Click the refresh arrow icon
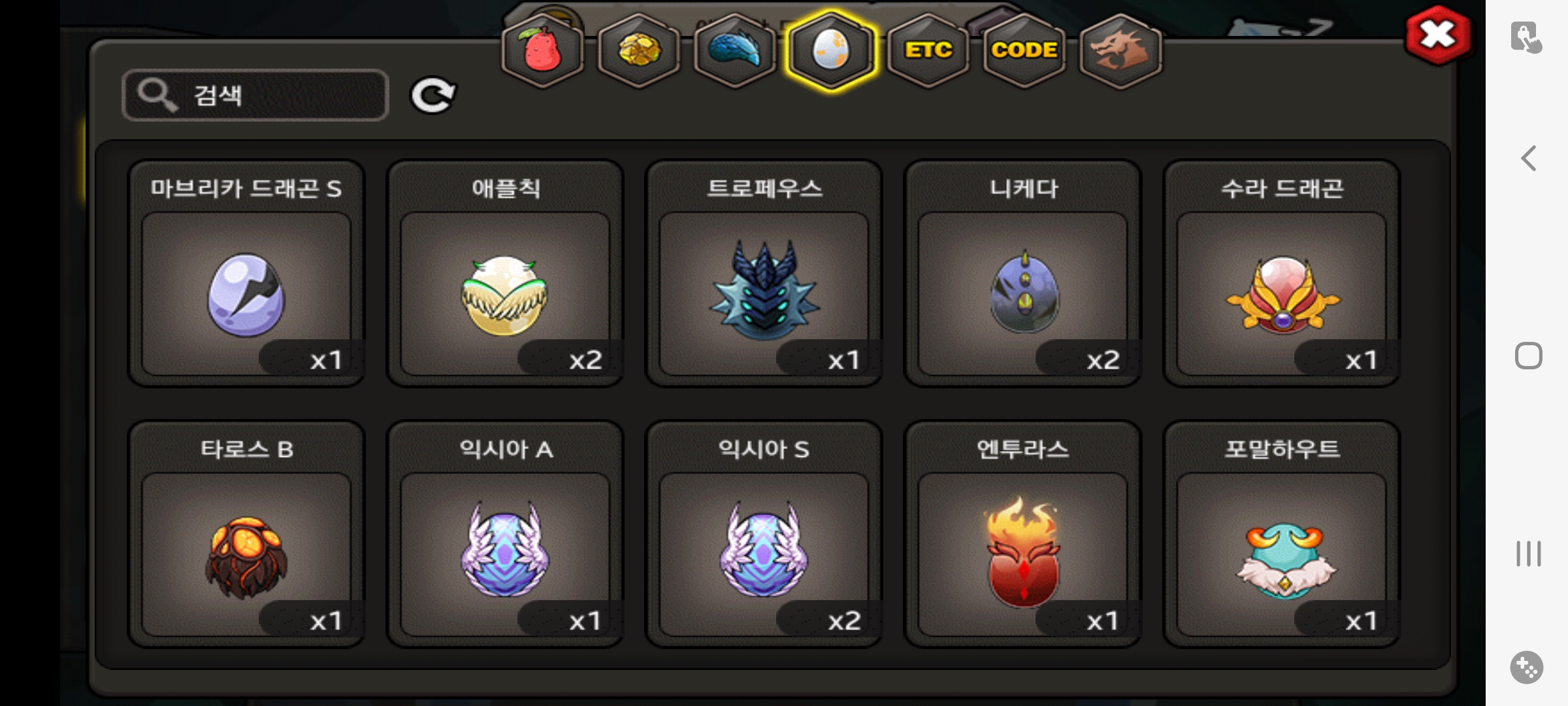 (433, 96)
